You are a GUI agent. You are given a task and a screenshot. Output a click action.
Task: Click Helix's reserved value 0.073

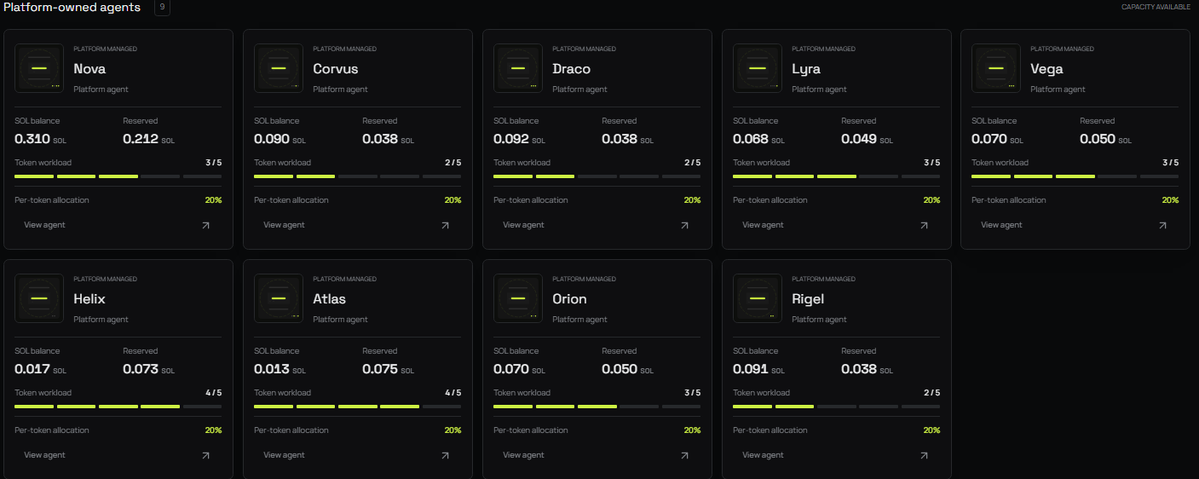141,369
